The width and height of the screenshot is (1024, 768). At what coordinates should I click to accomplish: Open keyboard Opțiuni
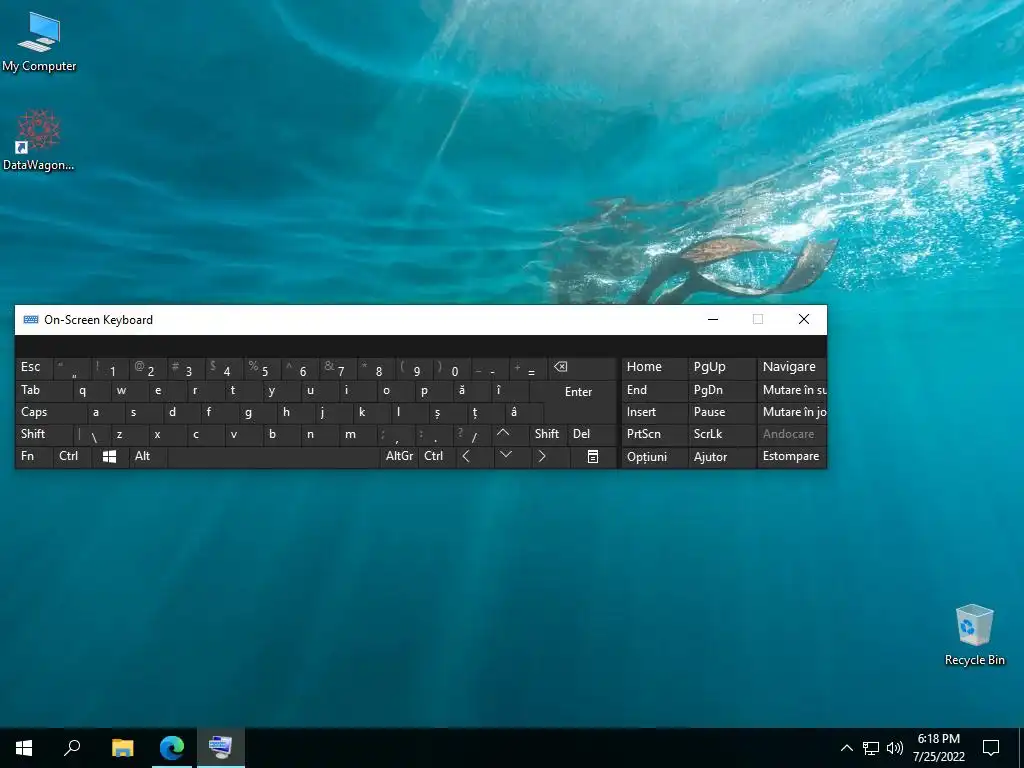click(654, 456)
